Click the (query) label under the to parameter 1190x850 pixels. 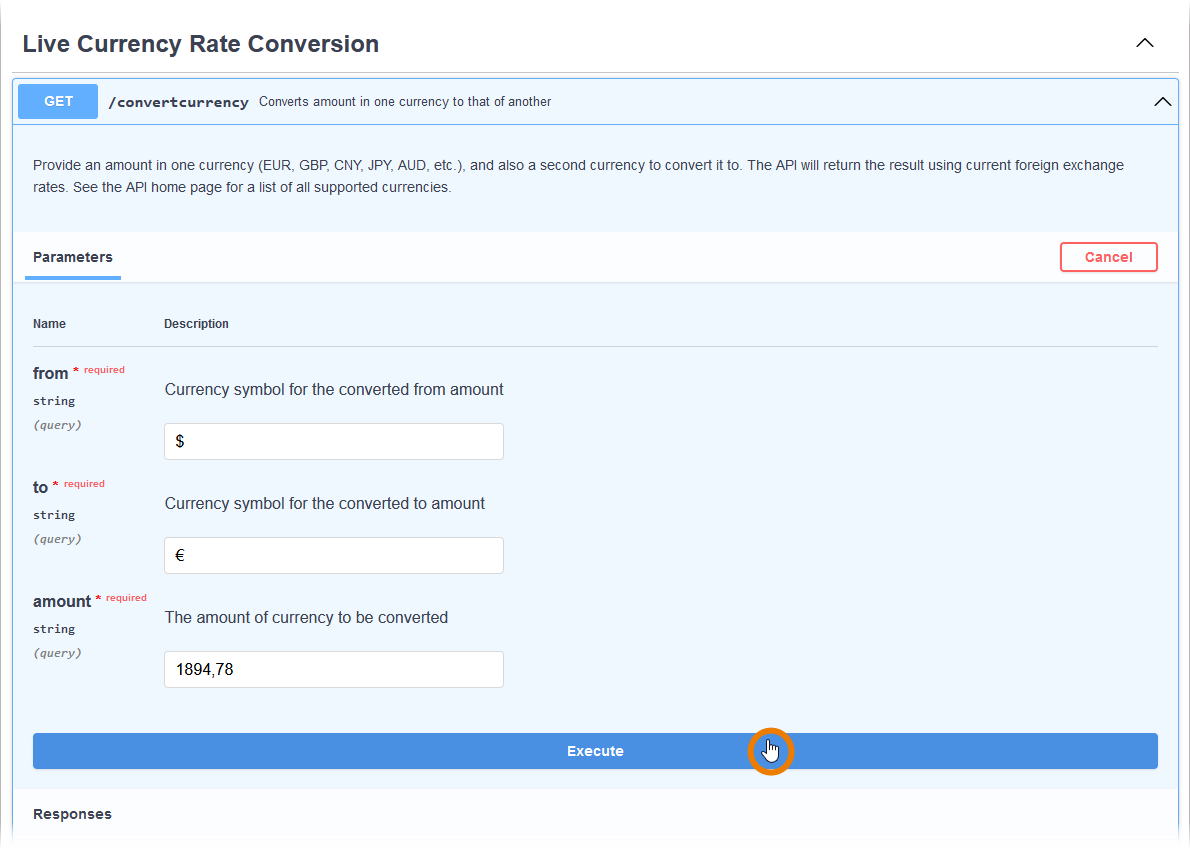[56, 538]
